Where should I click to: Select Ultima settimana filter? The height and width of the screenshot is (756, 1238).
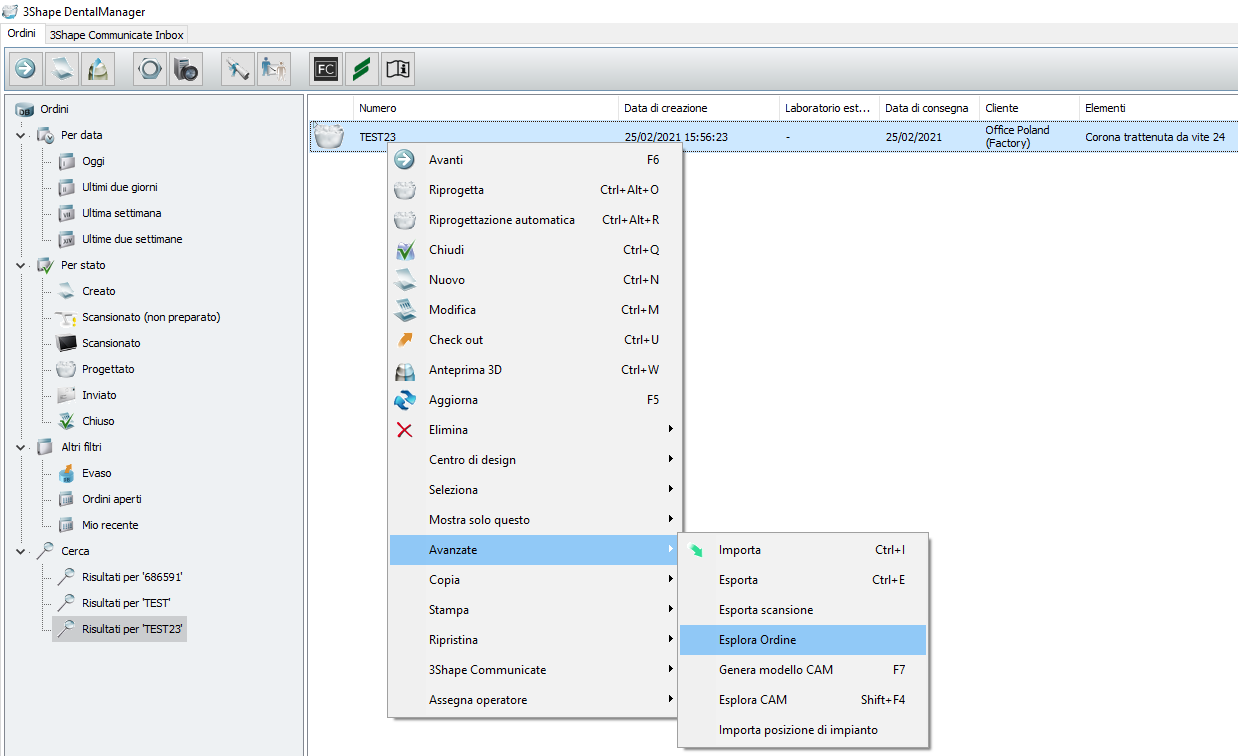point(121,213)
